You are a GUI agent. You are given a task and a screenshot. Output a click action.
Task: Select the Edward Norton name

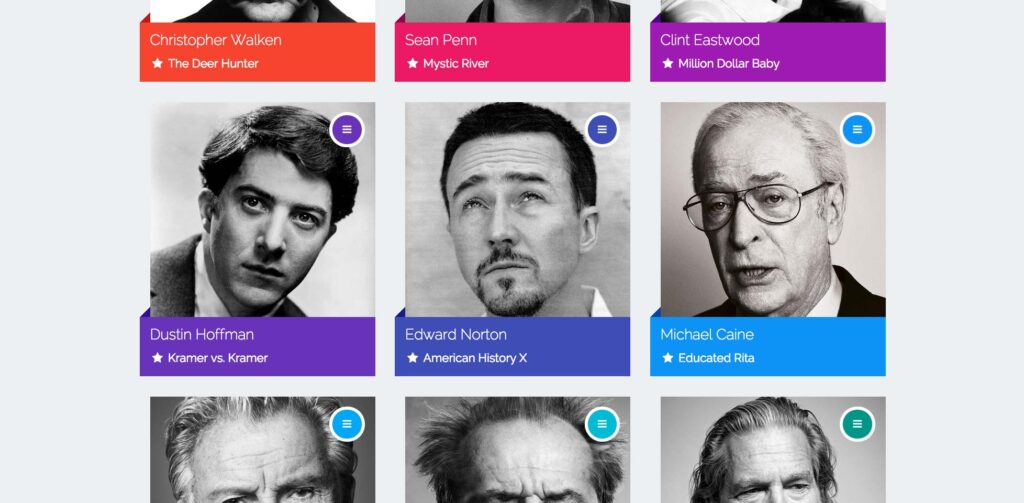(456, 334)
